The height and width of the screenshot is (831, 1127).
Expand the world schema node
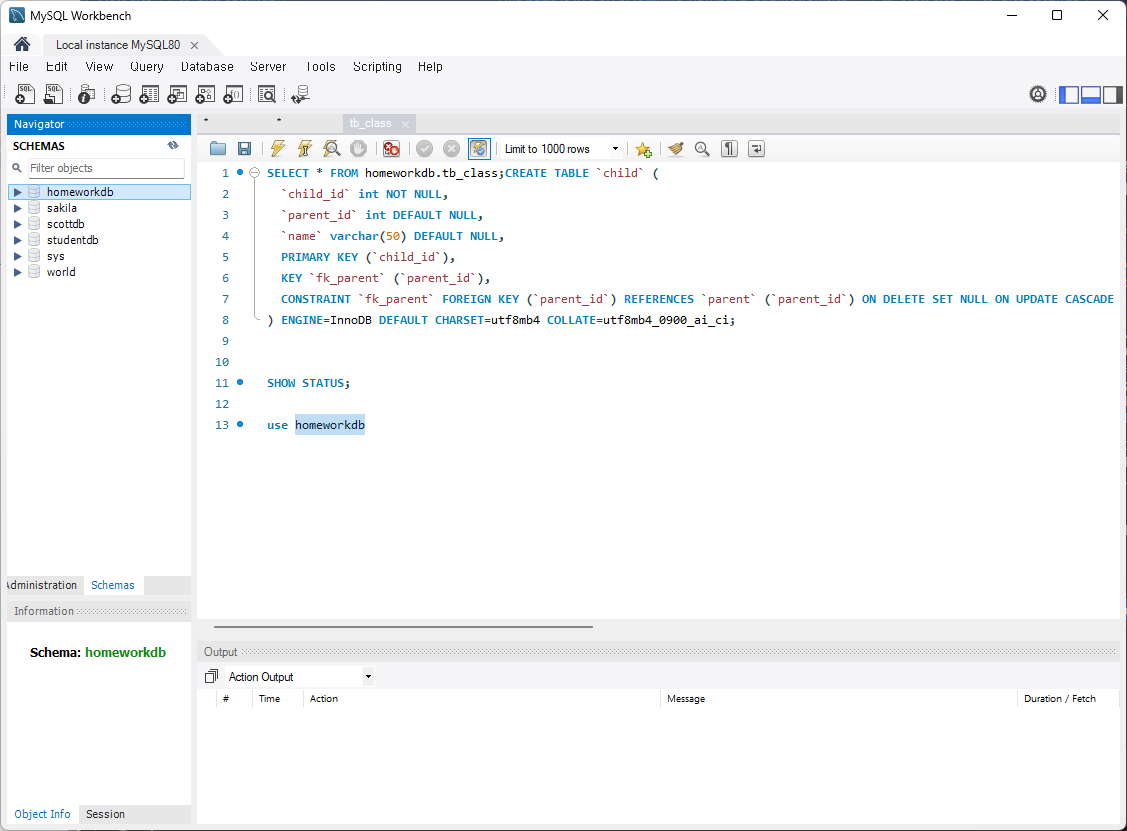[x=18, y=272]
